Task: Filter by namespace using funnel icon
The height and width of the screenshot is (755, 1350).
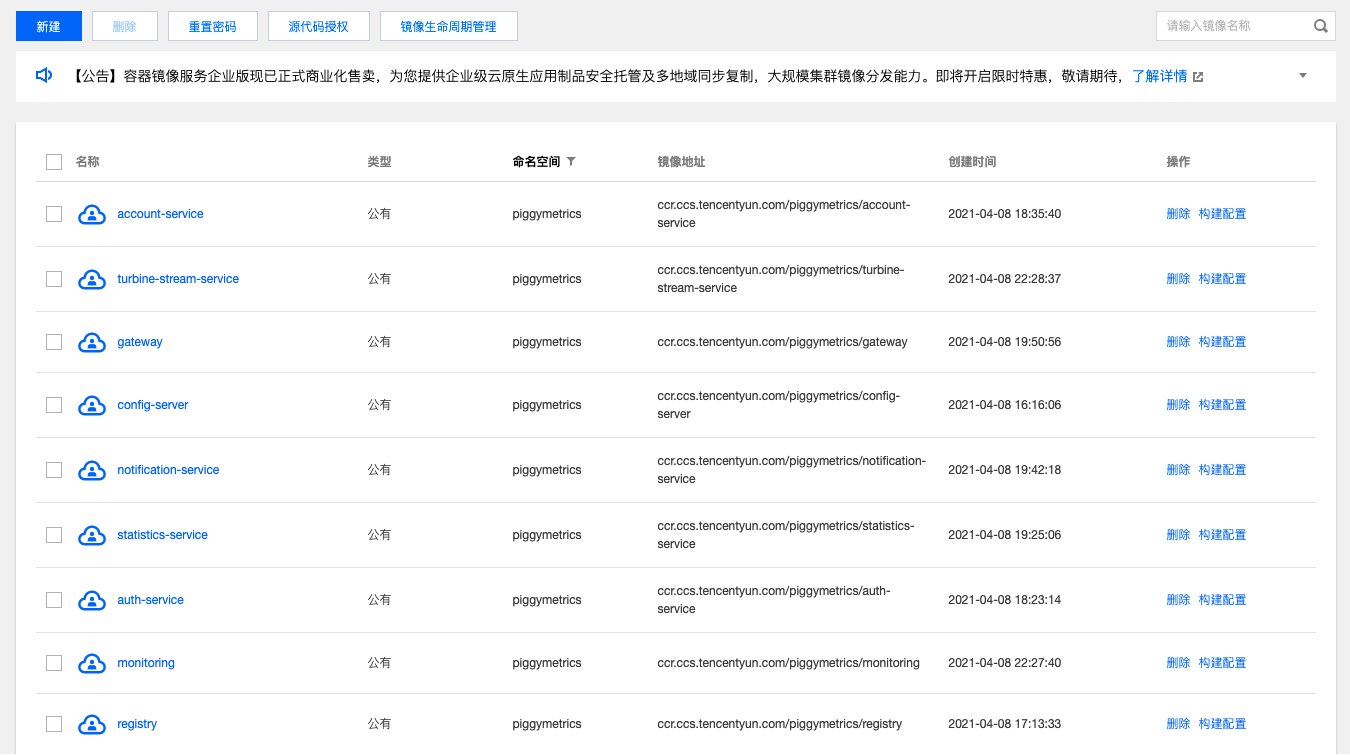Action: (571, 161)
